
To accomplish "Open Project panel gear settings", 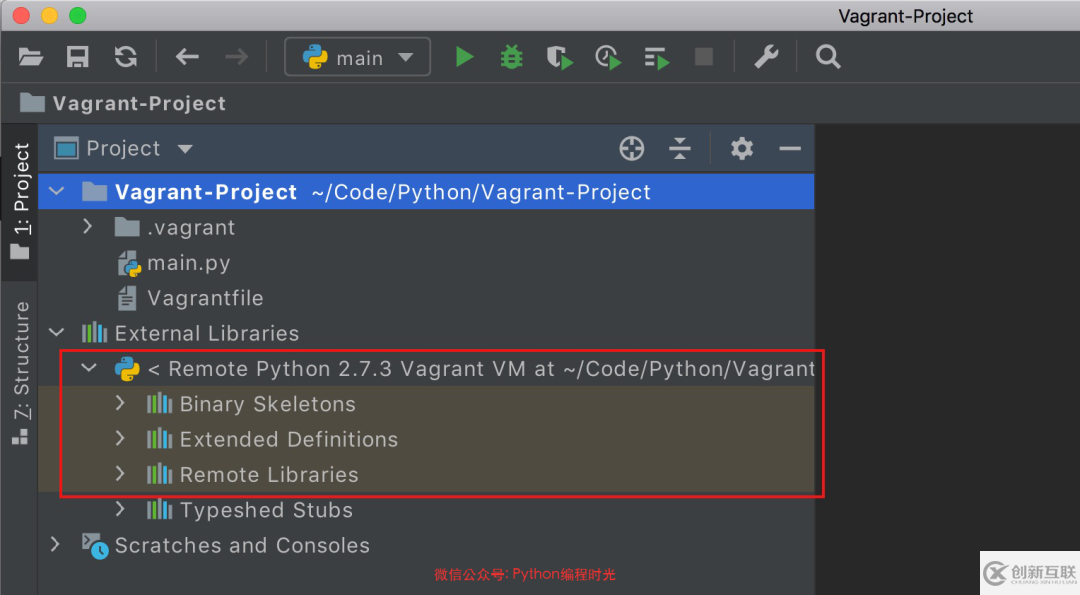I will click(741, 149).
